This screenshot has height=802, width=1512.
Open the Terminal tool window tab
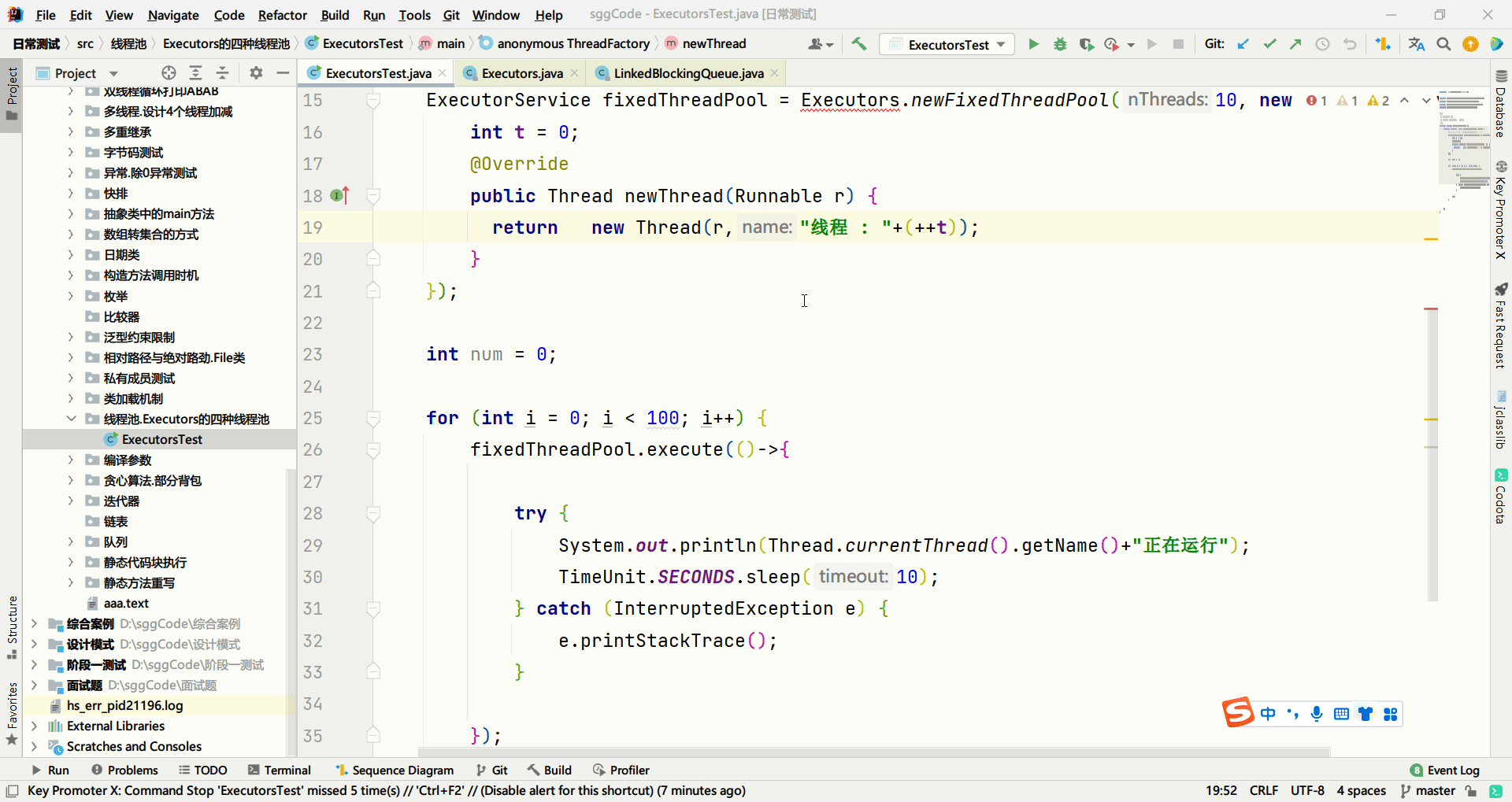pyautogui.click(x=280, y=770)
